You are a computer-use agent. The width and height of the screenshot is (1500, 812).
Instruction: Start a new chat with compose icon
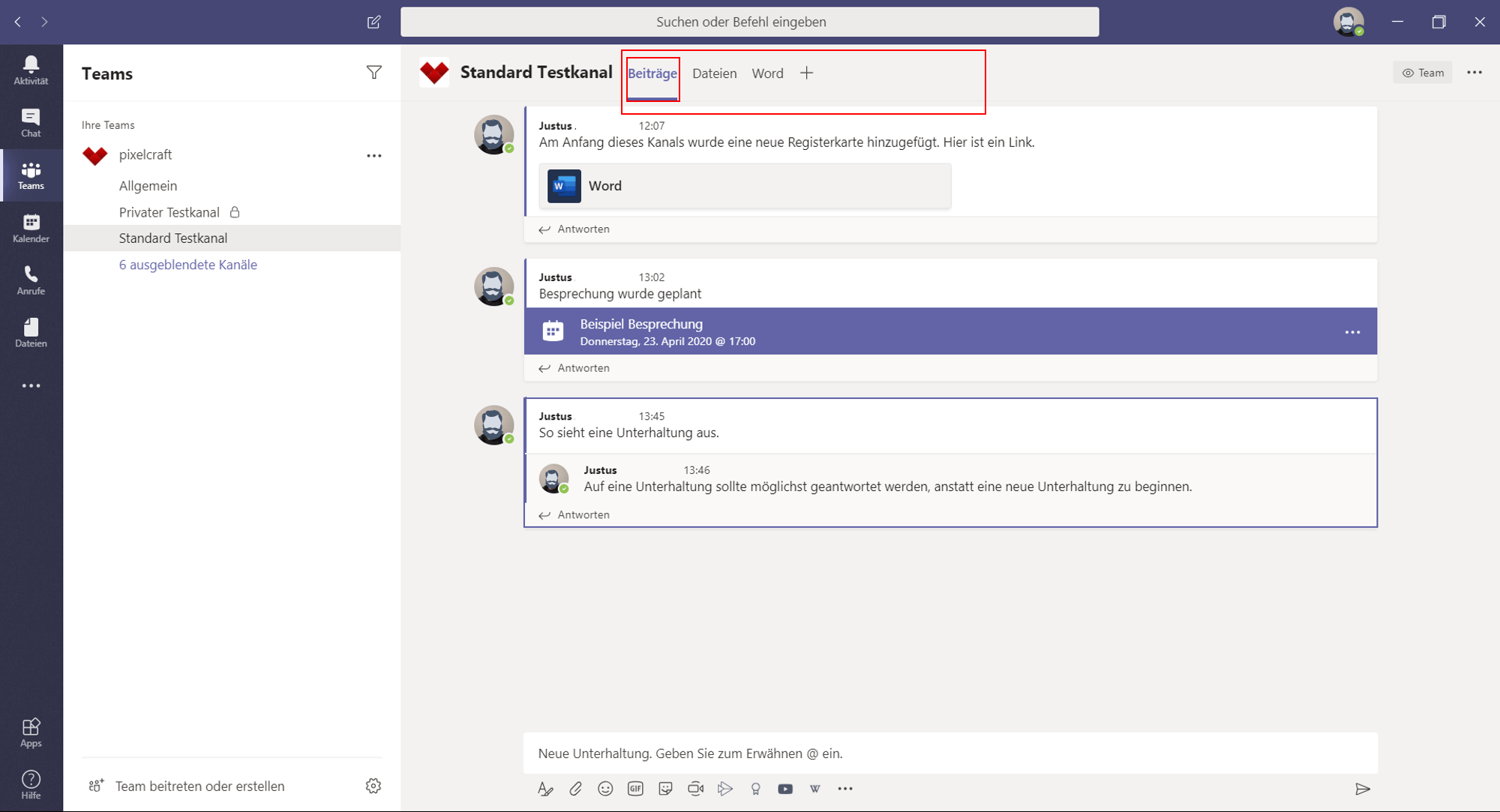point(373,22)
